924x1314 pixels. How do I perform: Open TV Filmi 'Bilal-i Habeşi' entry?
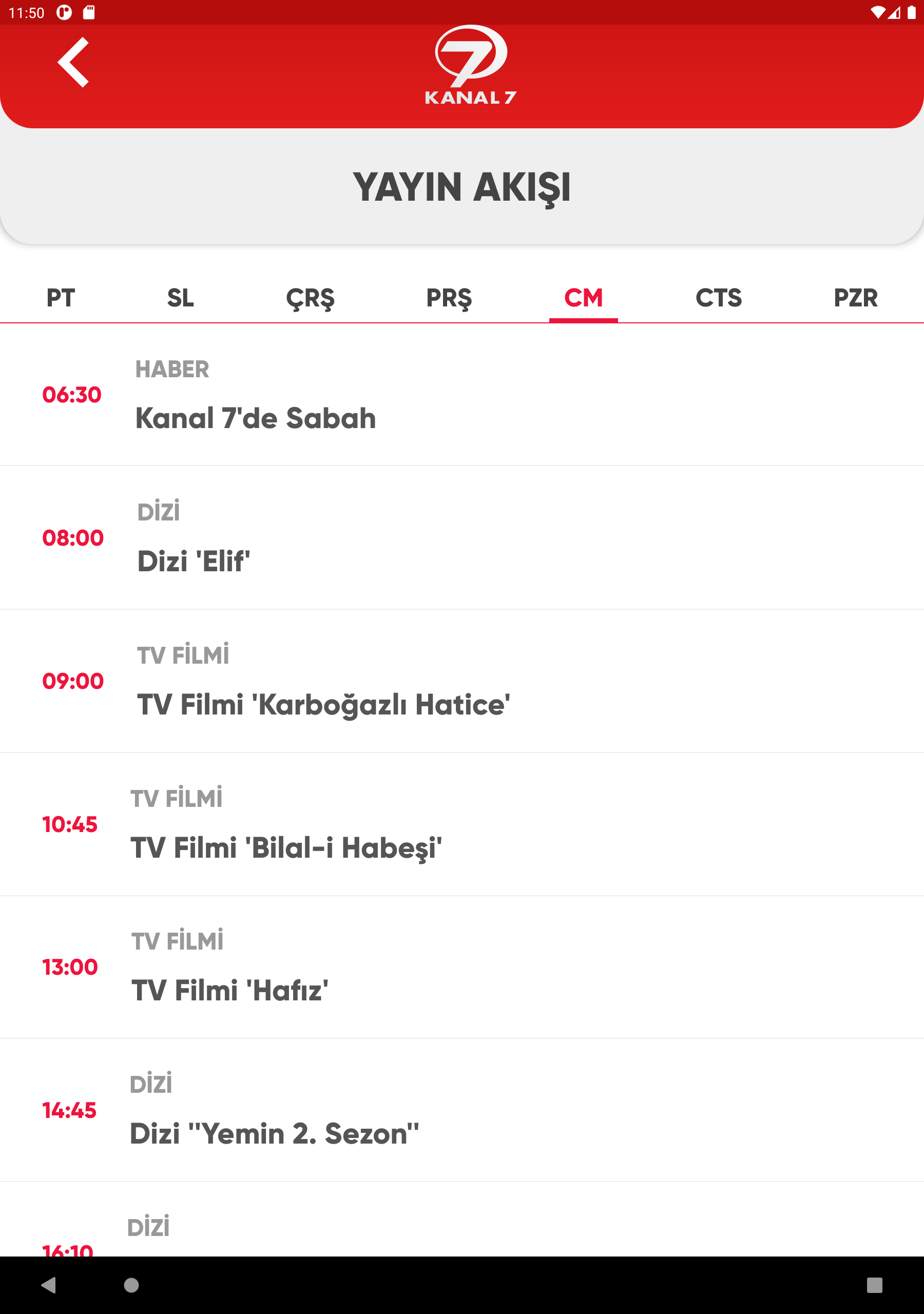coord(462,824)
